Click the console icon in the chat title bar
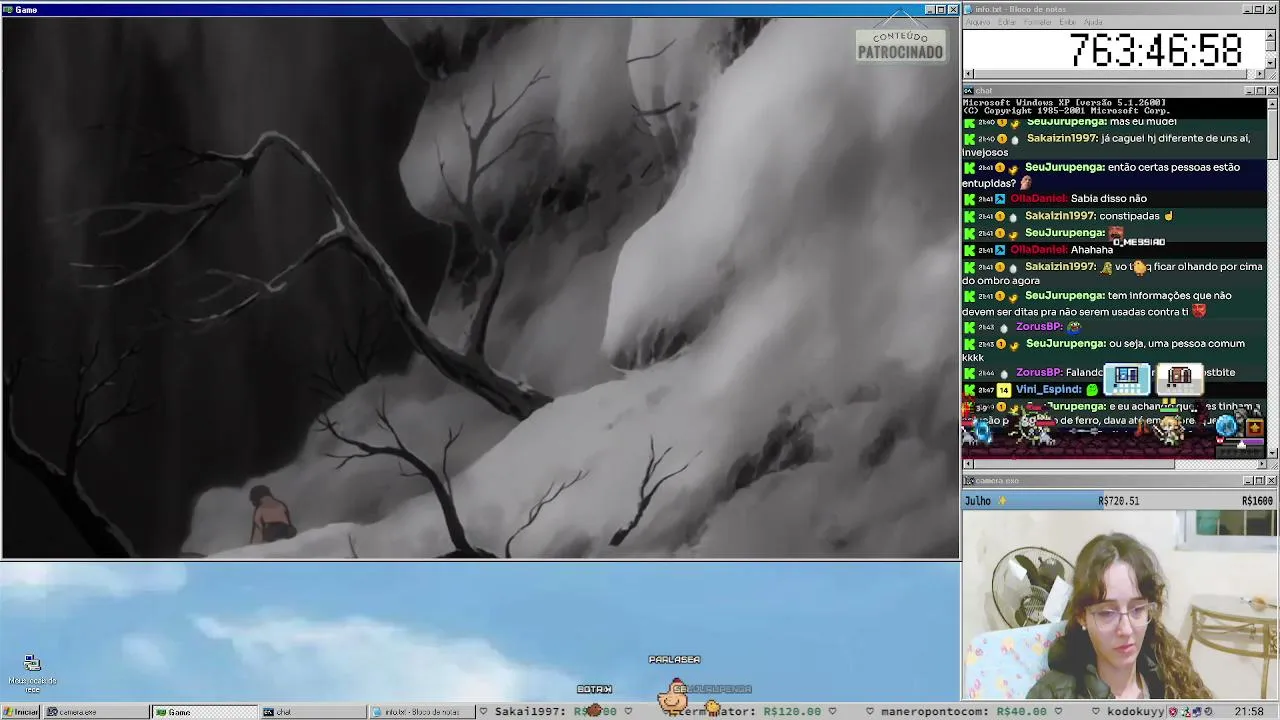1280x720 pixels. pyautogui.click(x=968, y=91)
